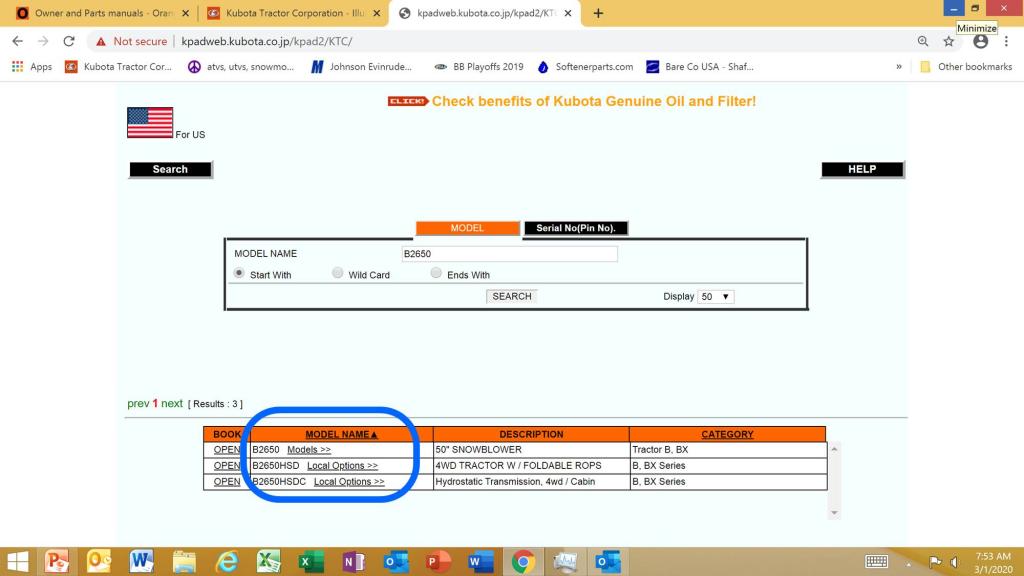Go to next results page
This screenshot has width=1024, height=576.
172,404
